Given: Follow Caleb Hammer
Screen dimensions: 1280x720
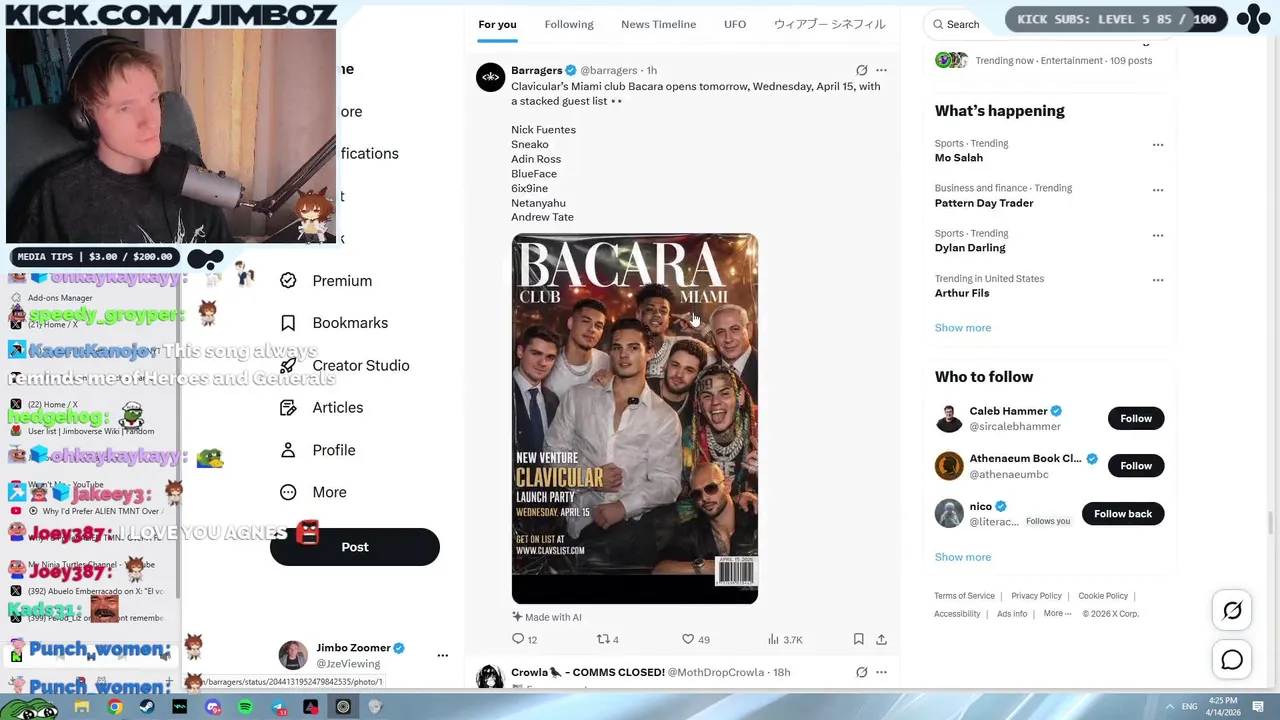Looking at the screenshot, I should 1136,418.
